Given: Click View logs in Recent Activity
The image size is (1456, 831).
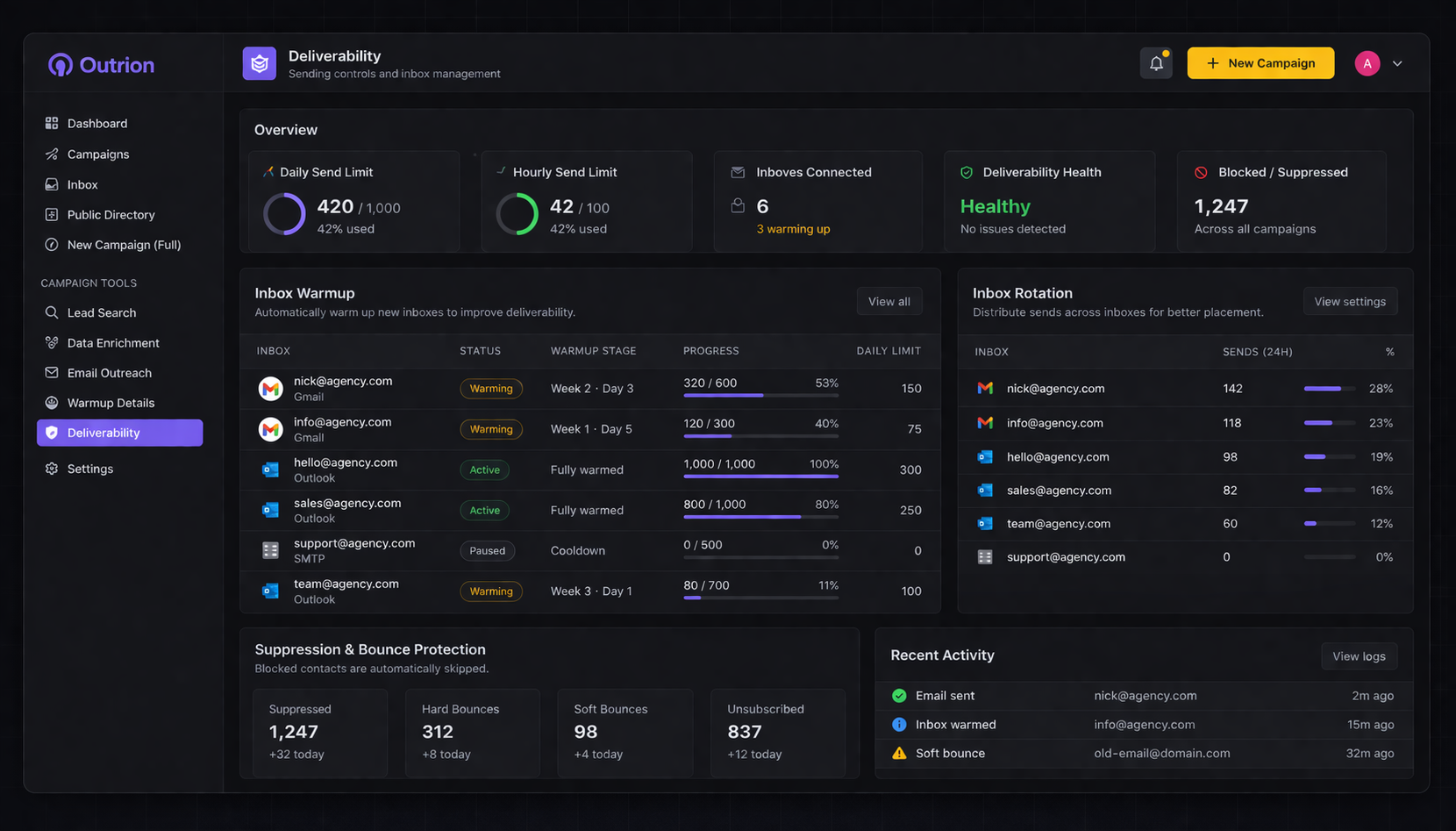Looking at the screenshot, I should [1359, 655].
